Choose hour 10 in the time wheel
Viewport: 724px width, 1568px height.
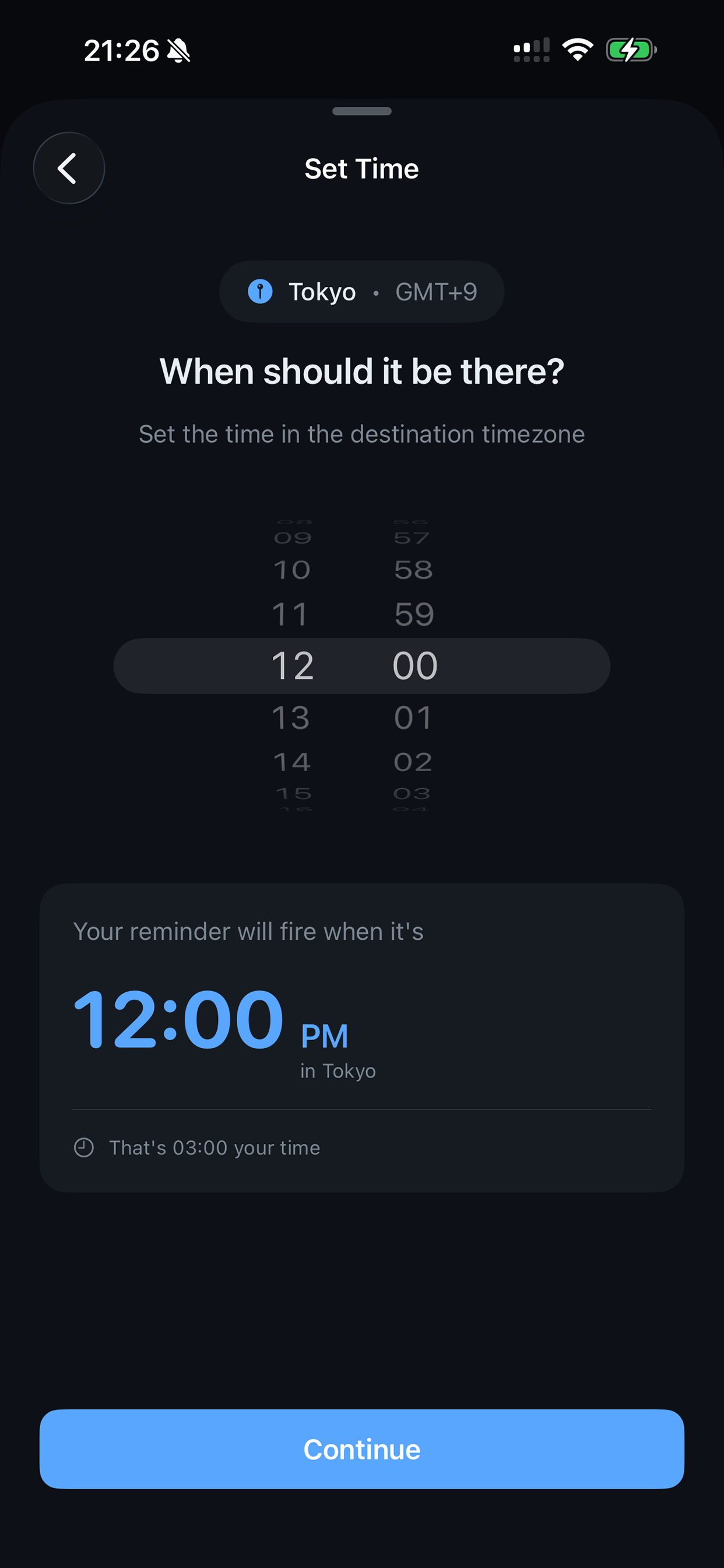point(292,570)
